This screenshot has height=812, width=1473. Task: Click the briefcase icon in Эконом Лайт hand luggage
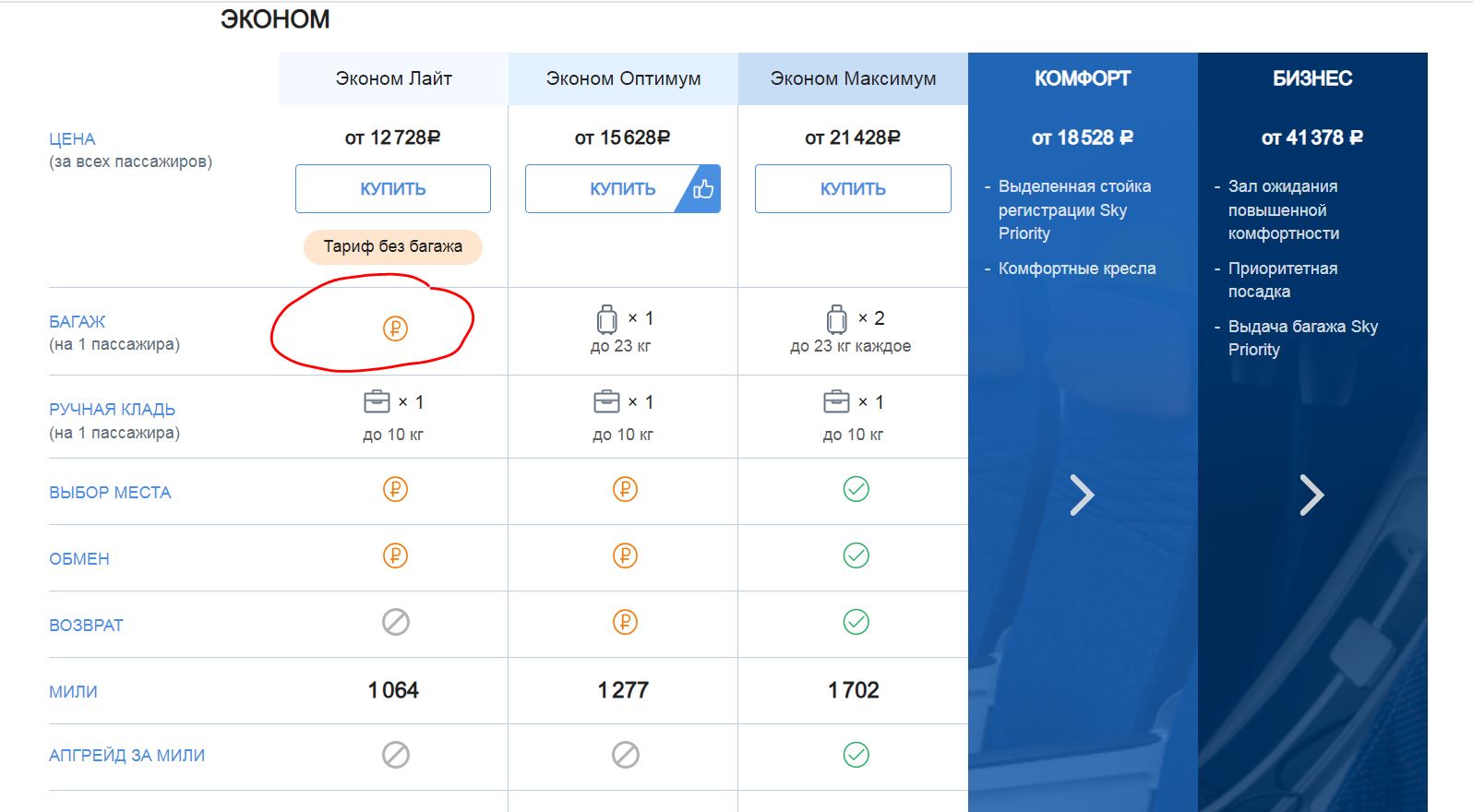coord(377,402)
